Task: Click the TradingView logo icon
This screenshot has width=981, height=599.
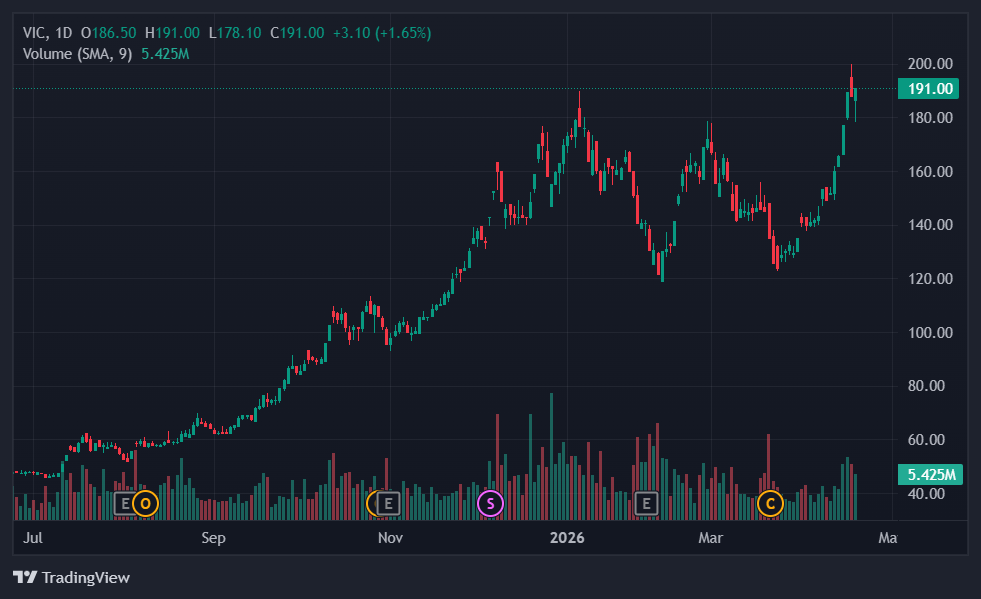Action: (25, 577)
